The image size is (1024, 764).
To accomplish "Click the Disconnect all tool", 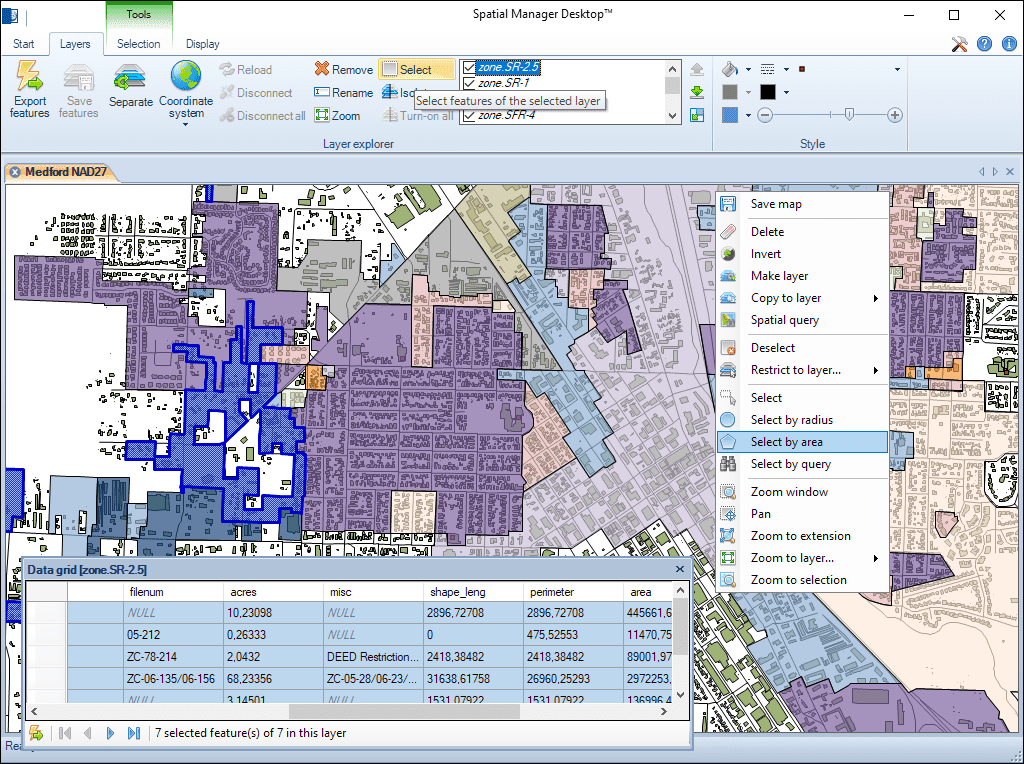I will coord(263,116).
